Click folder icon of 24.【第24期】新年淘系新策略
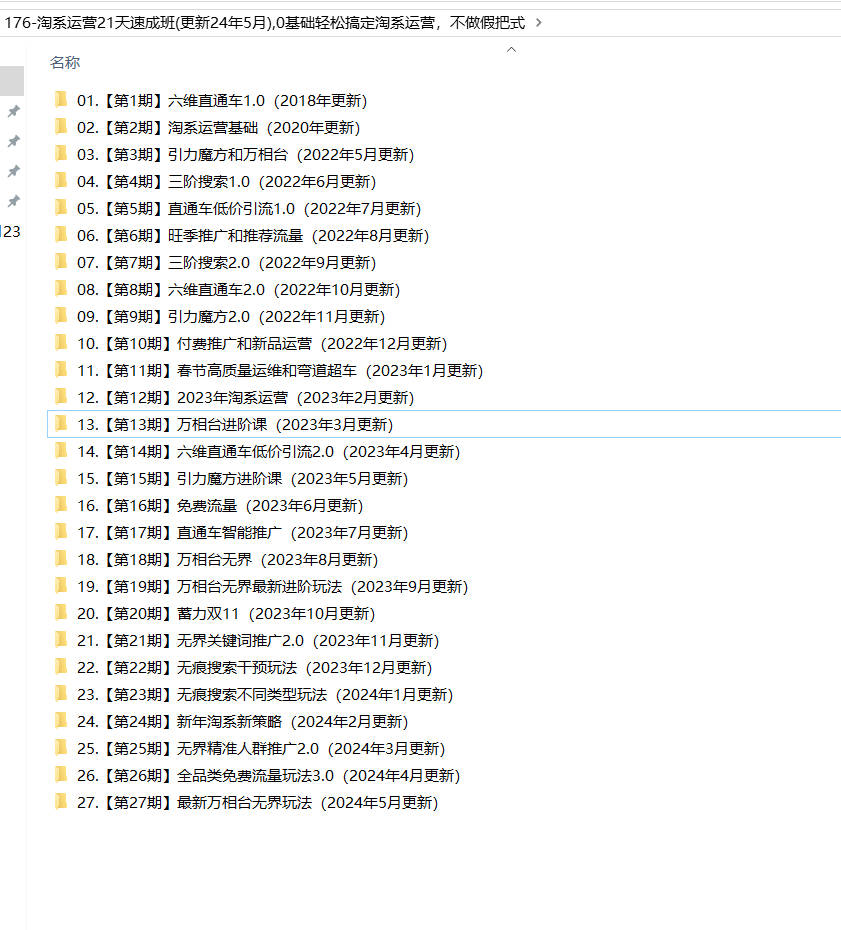 tap(61, 720)
